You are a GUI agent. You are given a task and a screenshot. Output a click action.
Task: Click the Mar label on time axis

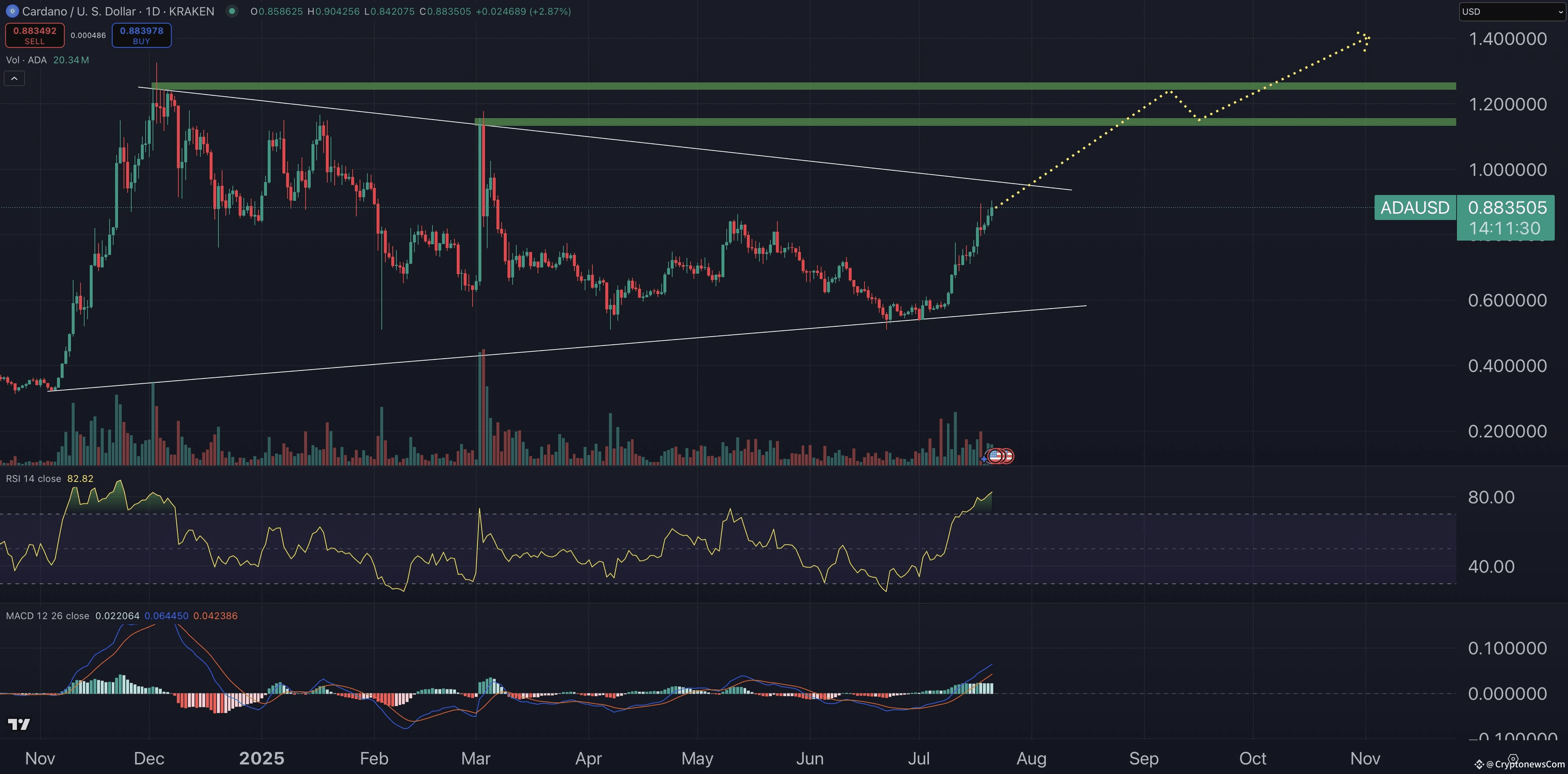pos(476,759)
